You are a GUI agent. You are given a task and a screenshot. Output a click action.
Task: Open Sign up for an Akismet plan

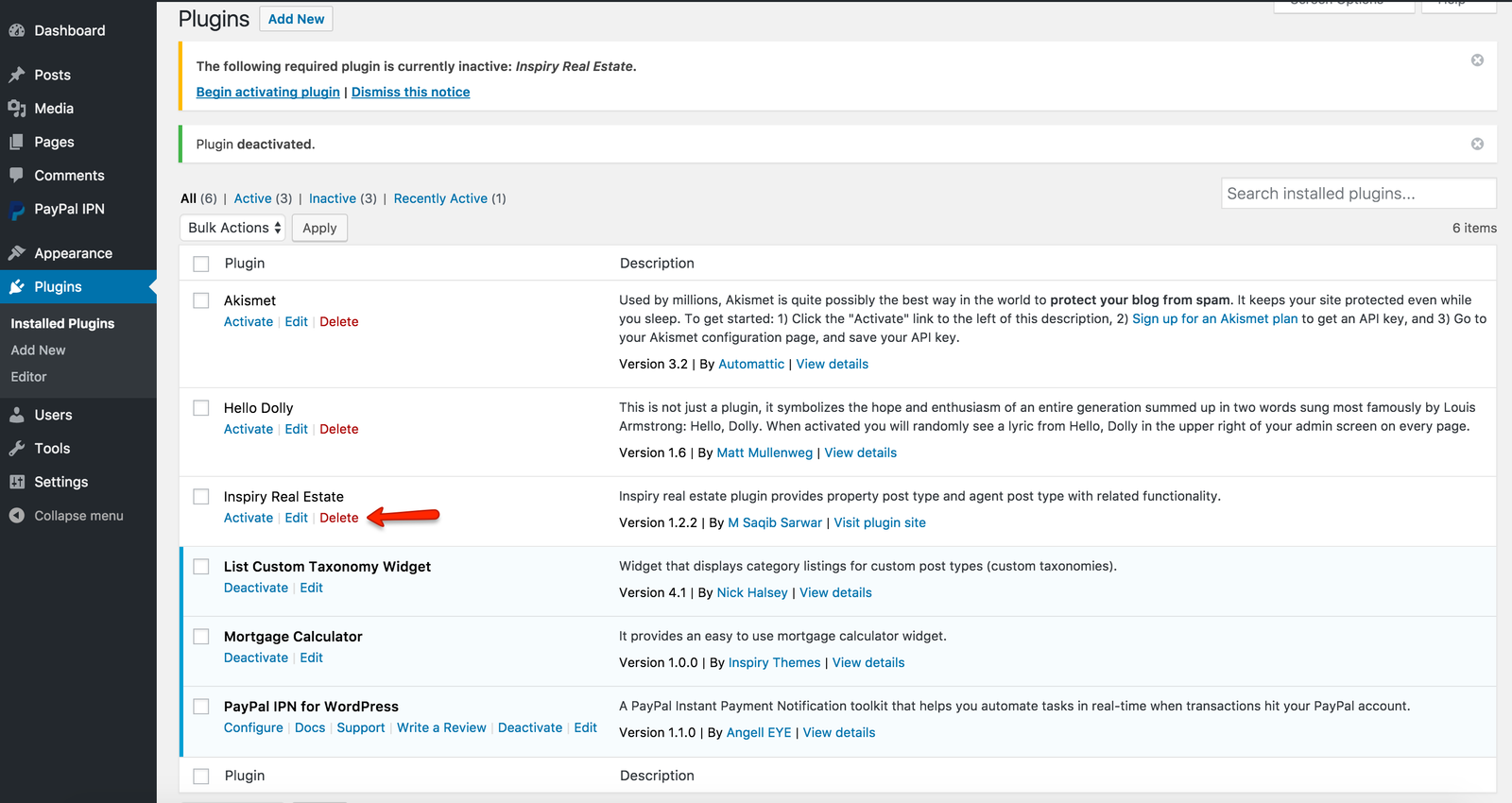pos(1215,318)
